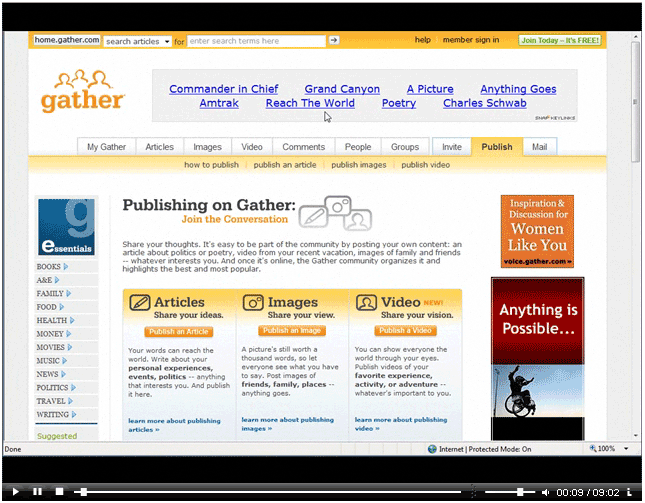Expand POLITICS category arrow
Image resolution: width=645 pixels, height=503 pixels.
click(x=73, y=387)
